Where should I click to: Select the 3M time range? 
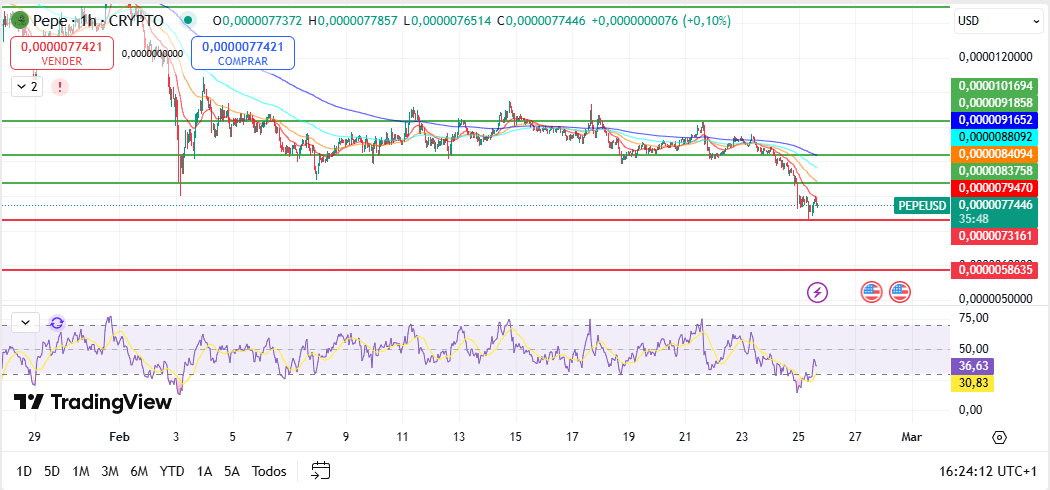point(110,471)
